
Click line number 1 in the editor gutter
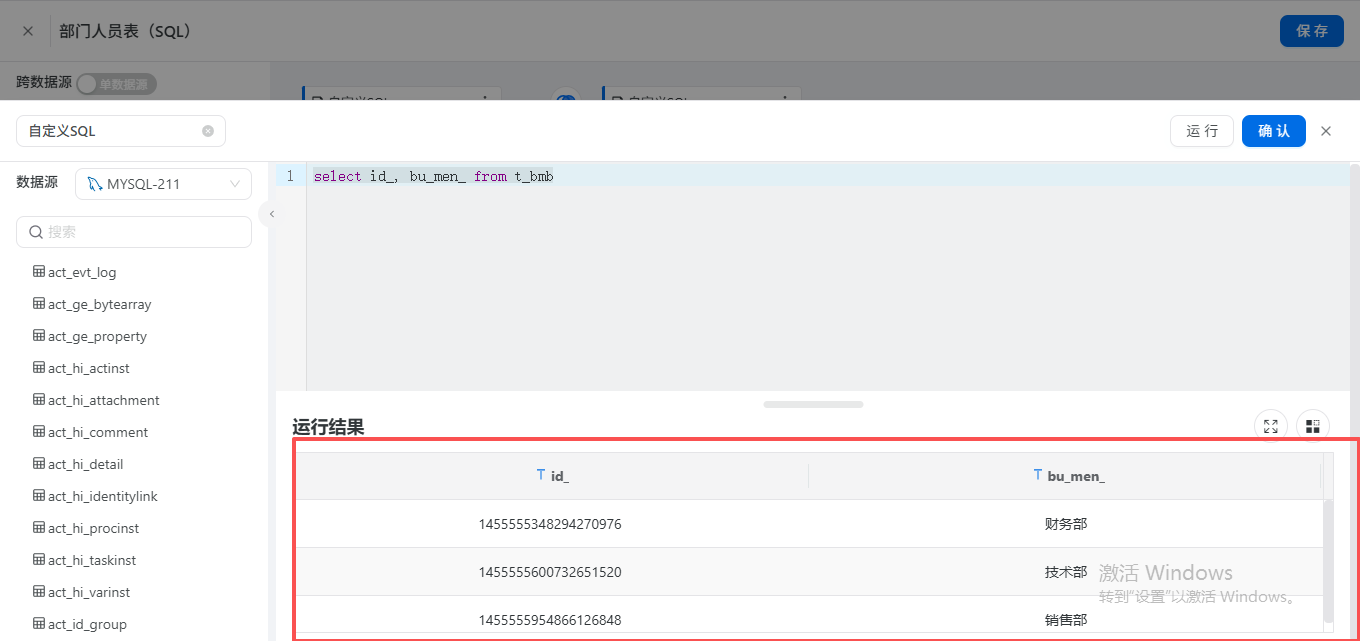tap(290, 176)
